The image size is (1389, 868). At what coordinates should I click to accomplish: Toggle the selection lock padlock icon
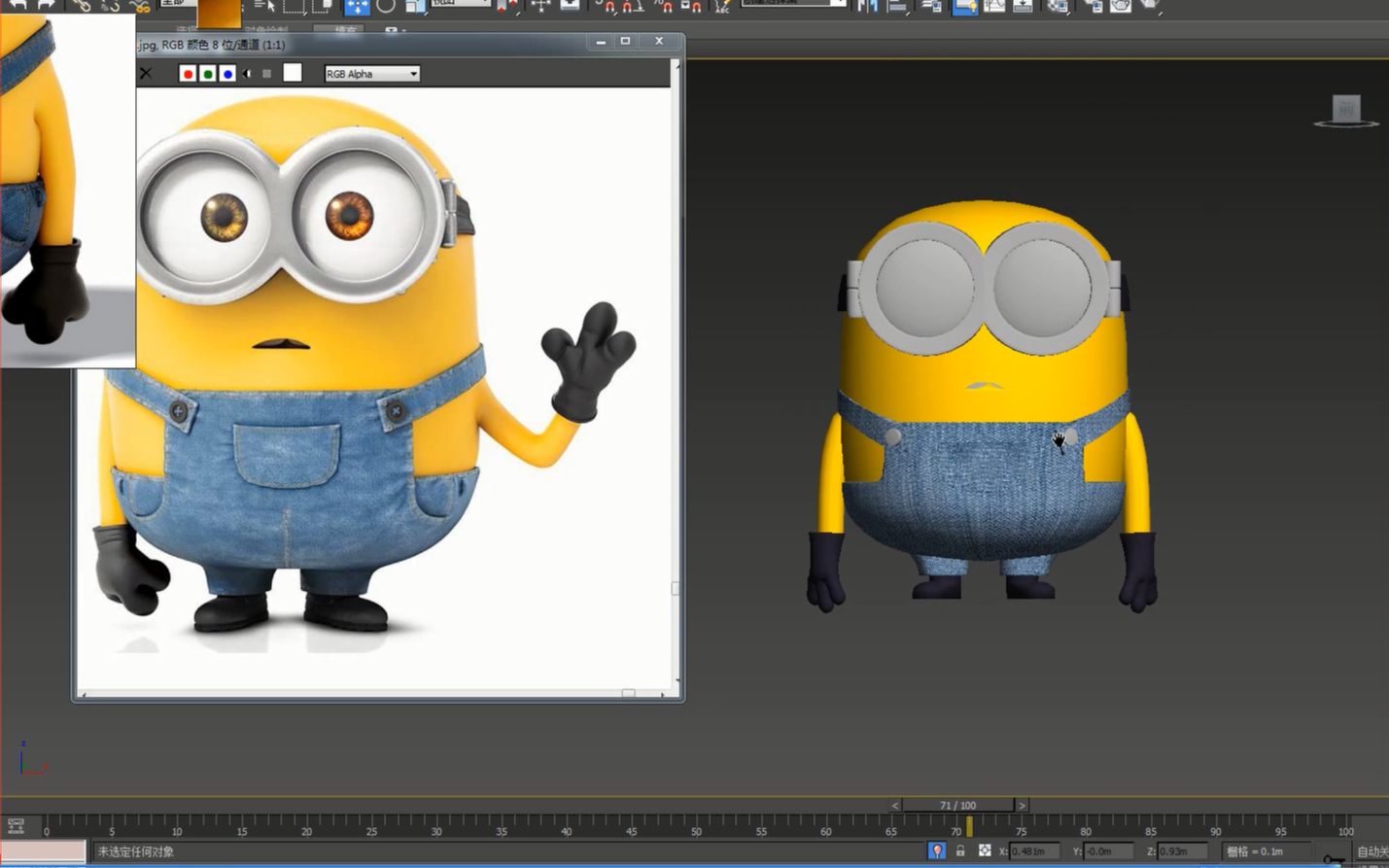(x=960, y=851)
